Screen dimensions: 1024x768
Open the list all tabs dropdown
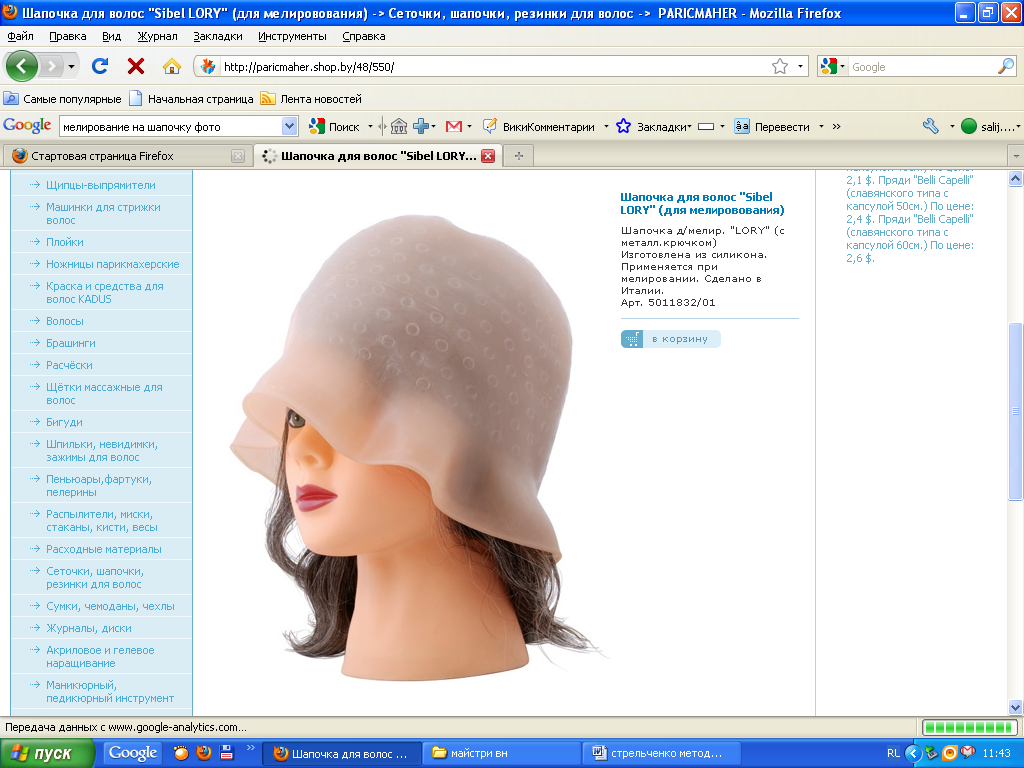point(1016,156)
